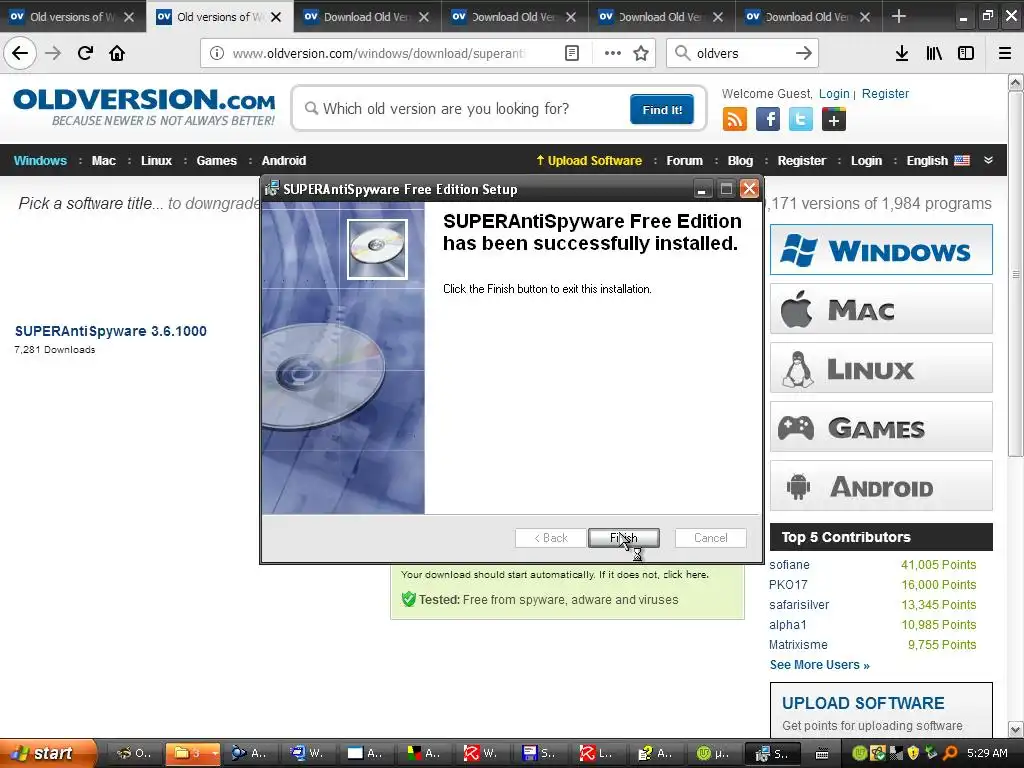Image resolution: width=1024 pixels, height=768 pixels.
Task: Click the plus share icon
Action: 833,120
